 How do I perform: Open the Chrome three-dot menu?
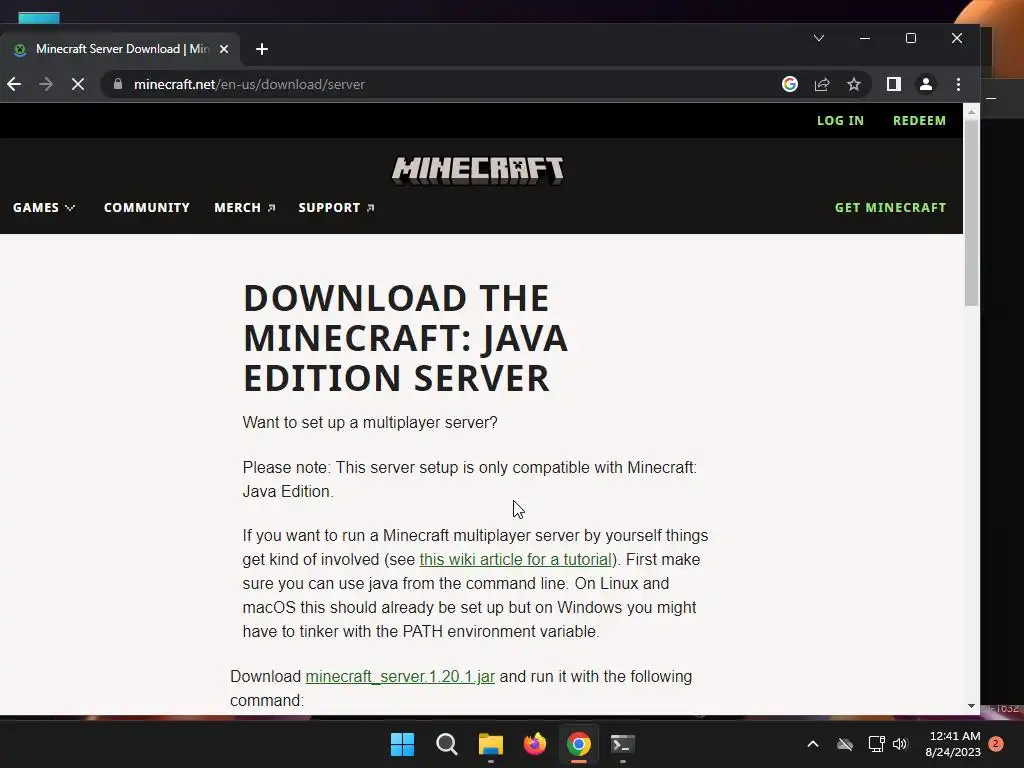pyautogui.click(x=958, y=84)
